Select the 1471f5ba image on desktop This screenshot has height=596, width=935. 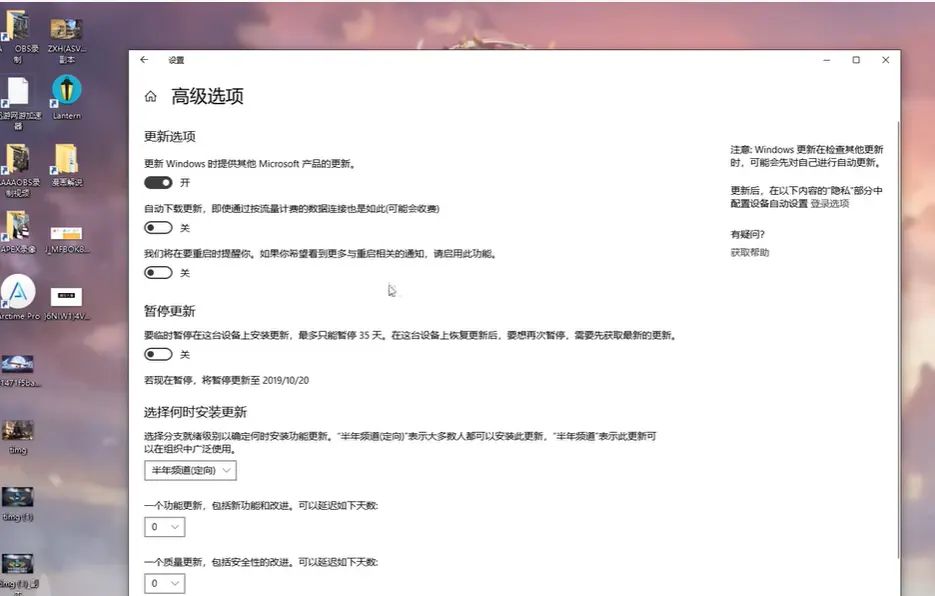click(x=18, y=370)
